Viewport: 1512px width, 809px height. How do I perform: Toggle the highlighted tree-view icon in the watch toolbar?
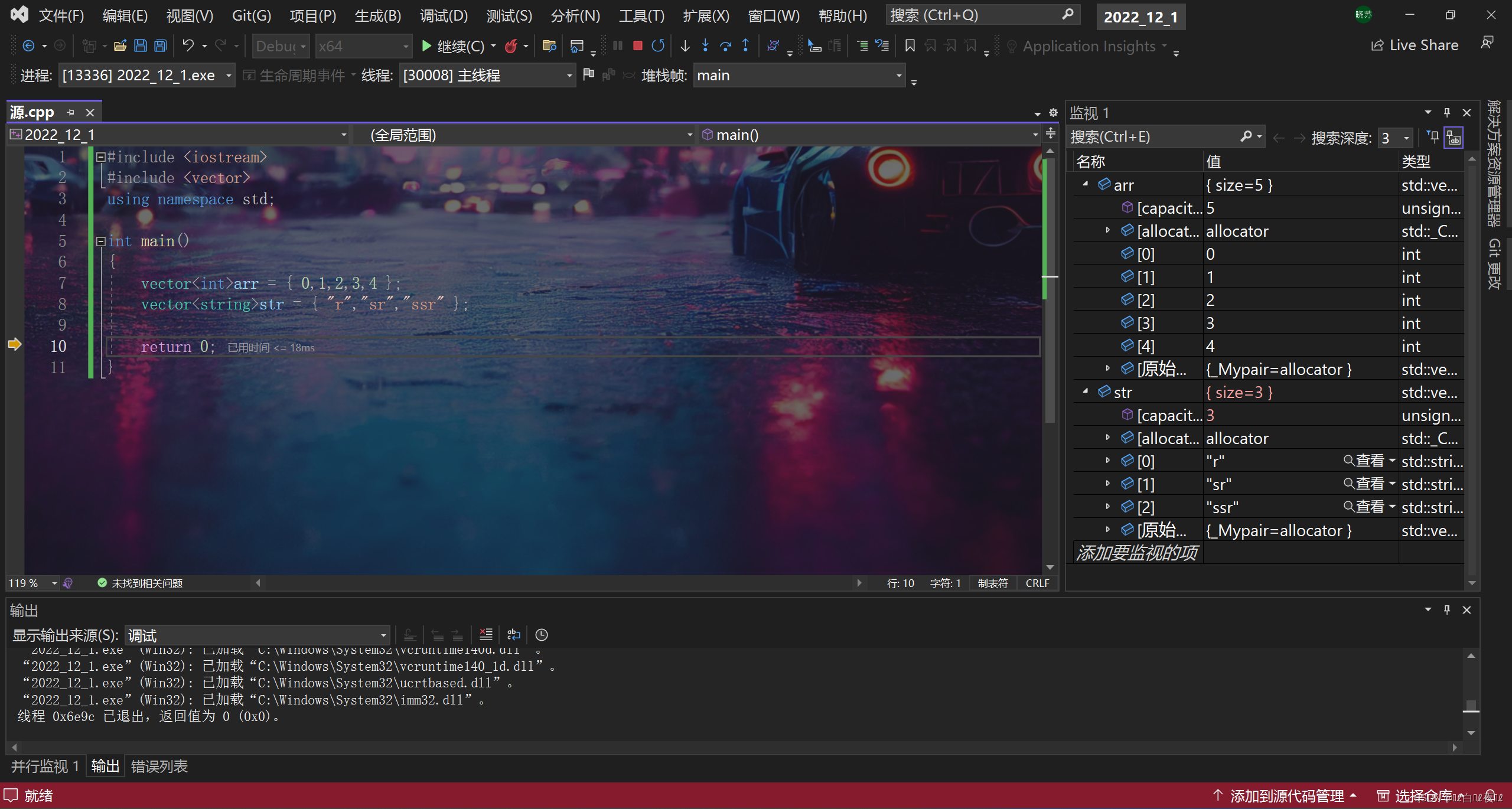(1454, 138)
